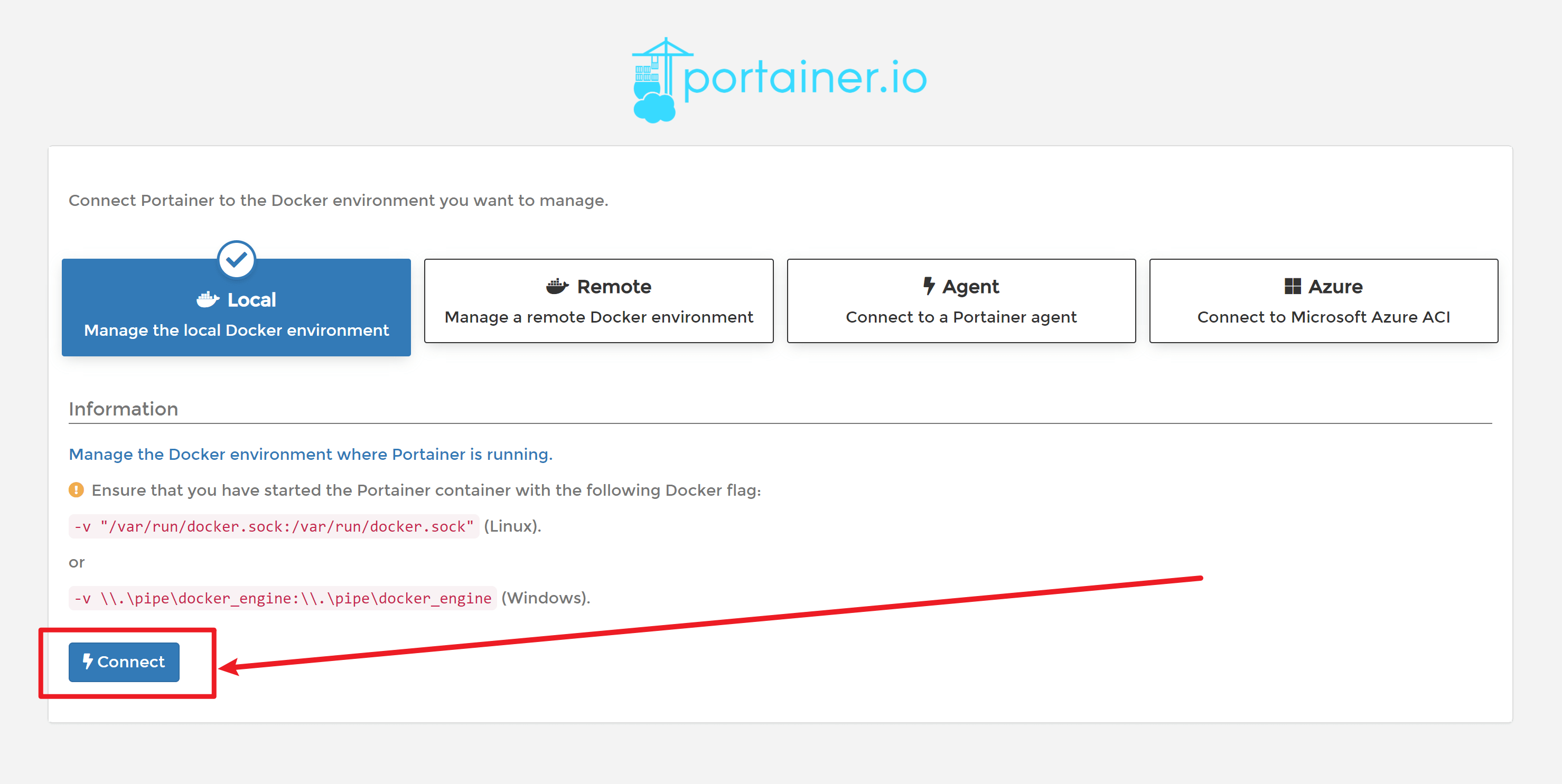Click the Docker whale icon beside Local

pyautogui.click(x=208, y=299)
